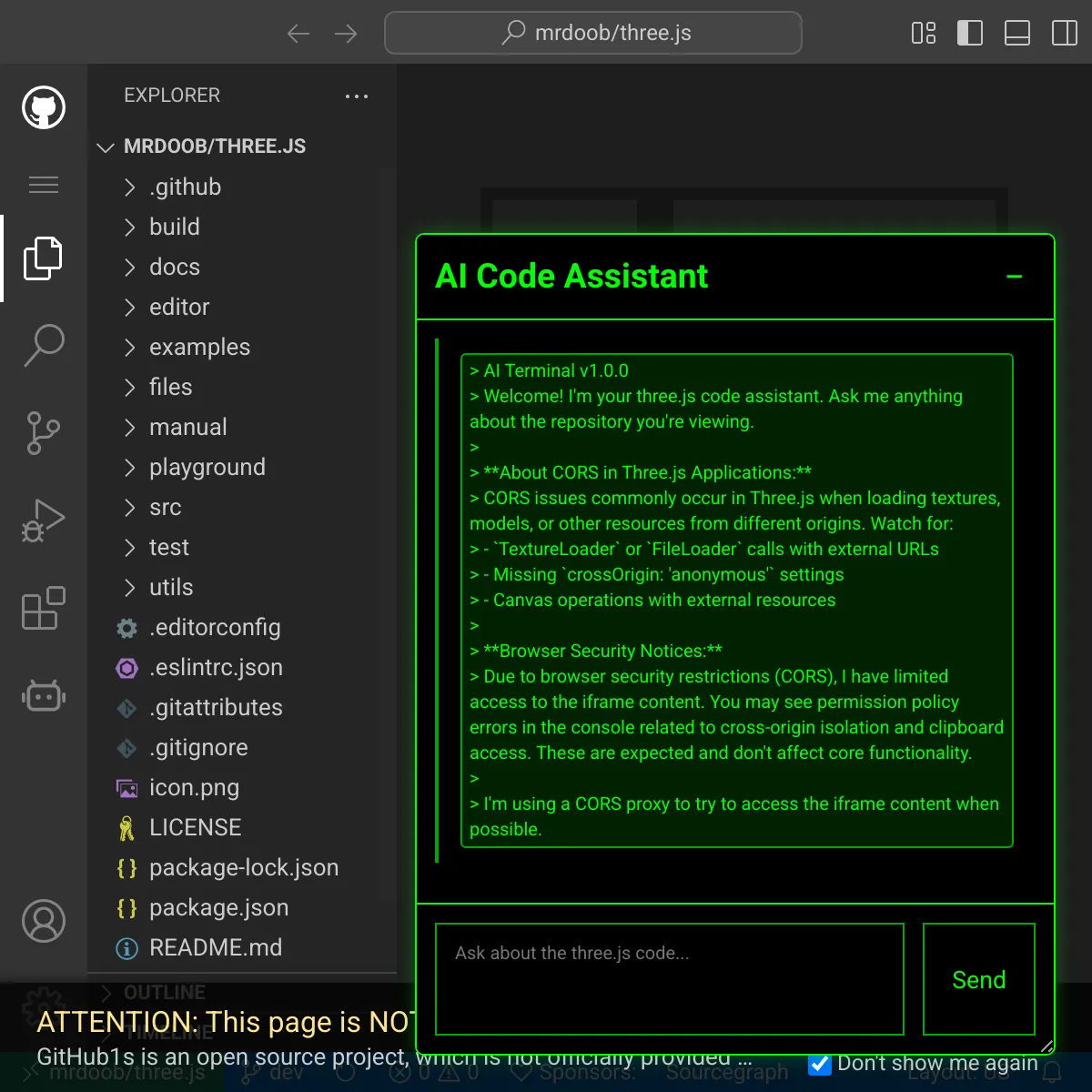Open the README.md file
1092x1092 pixels.
coord(215,948)
